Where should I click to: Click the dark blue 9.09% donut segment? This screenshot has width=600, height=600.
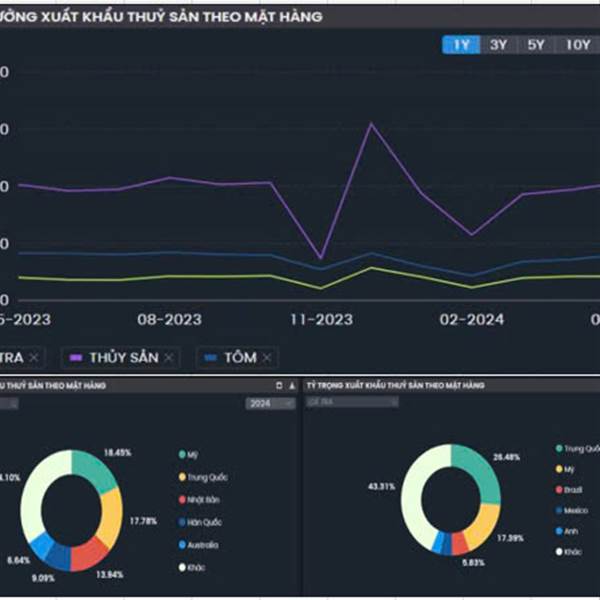tap(59, 556)
